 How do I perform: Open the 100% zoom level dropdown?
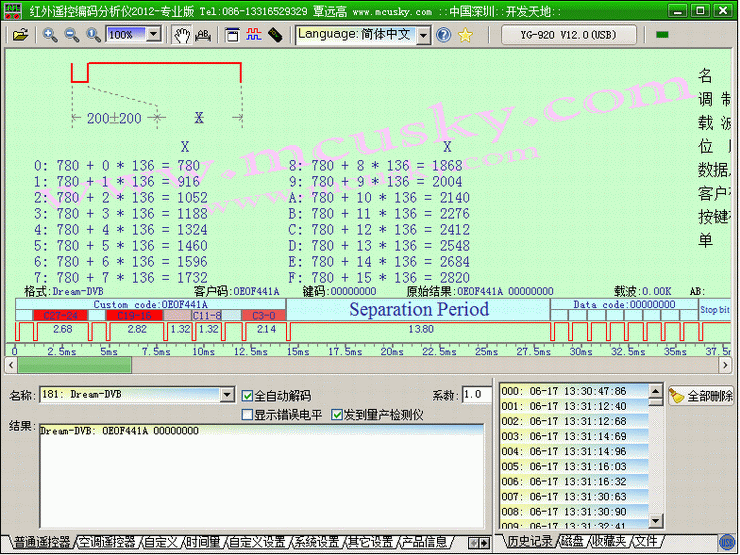click(153, 34)
